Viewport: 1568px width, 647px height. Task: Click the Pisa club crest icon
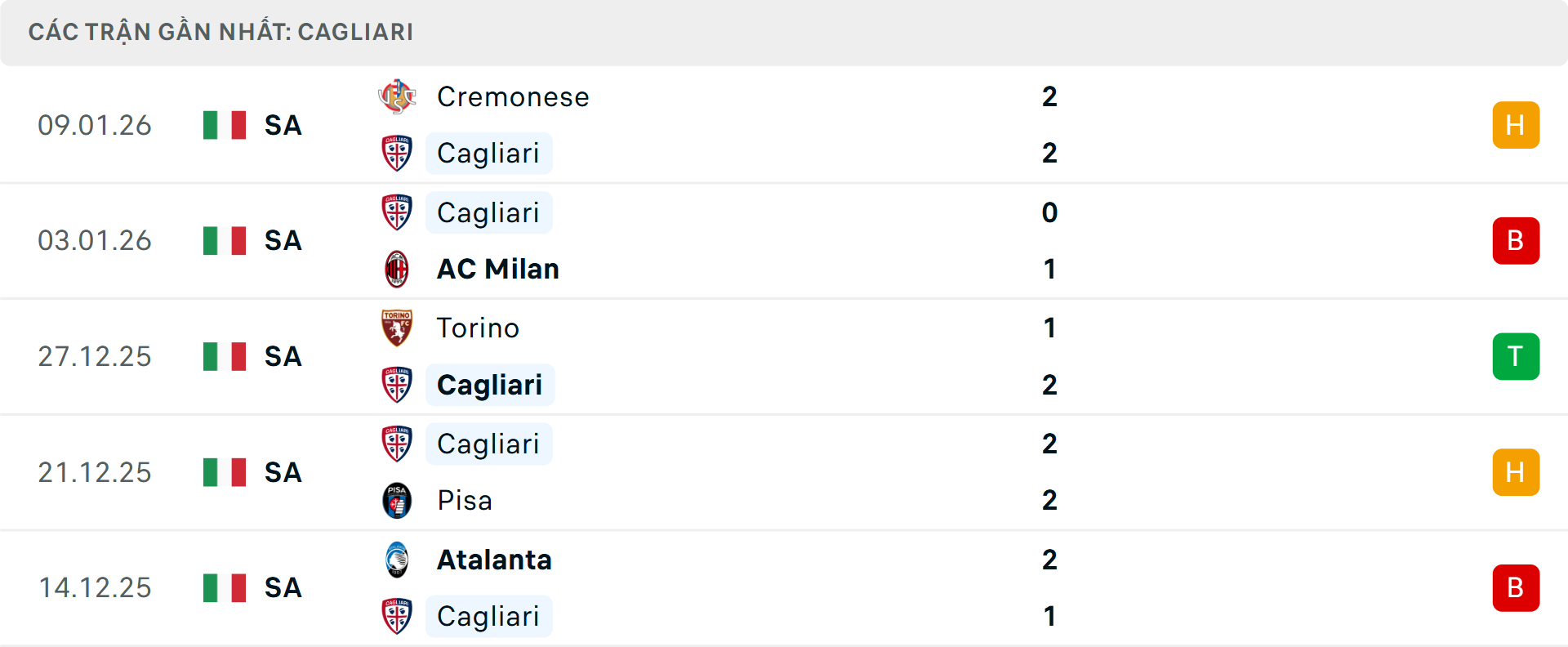(x=397, y=500)
